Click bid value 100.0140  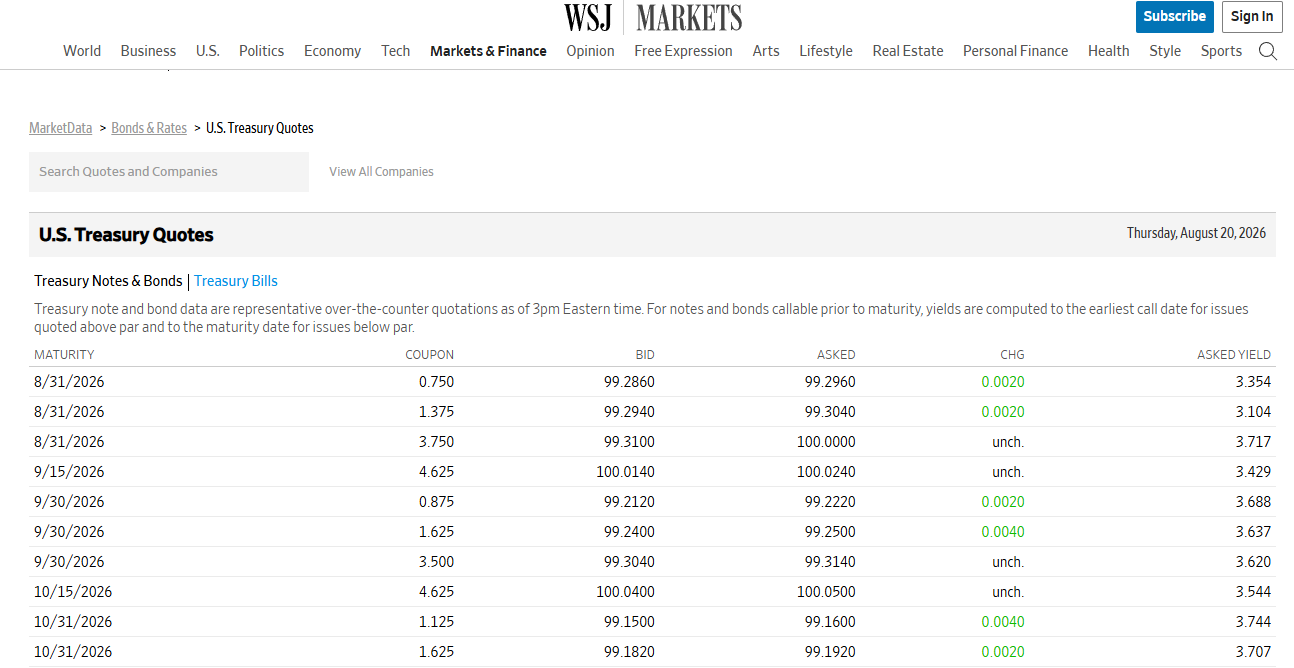click(625, 472)
